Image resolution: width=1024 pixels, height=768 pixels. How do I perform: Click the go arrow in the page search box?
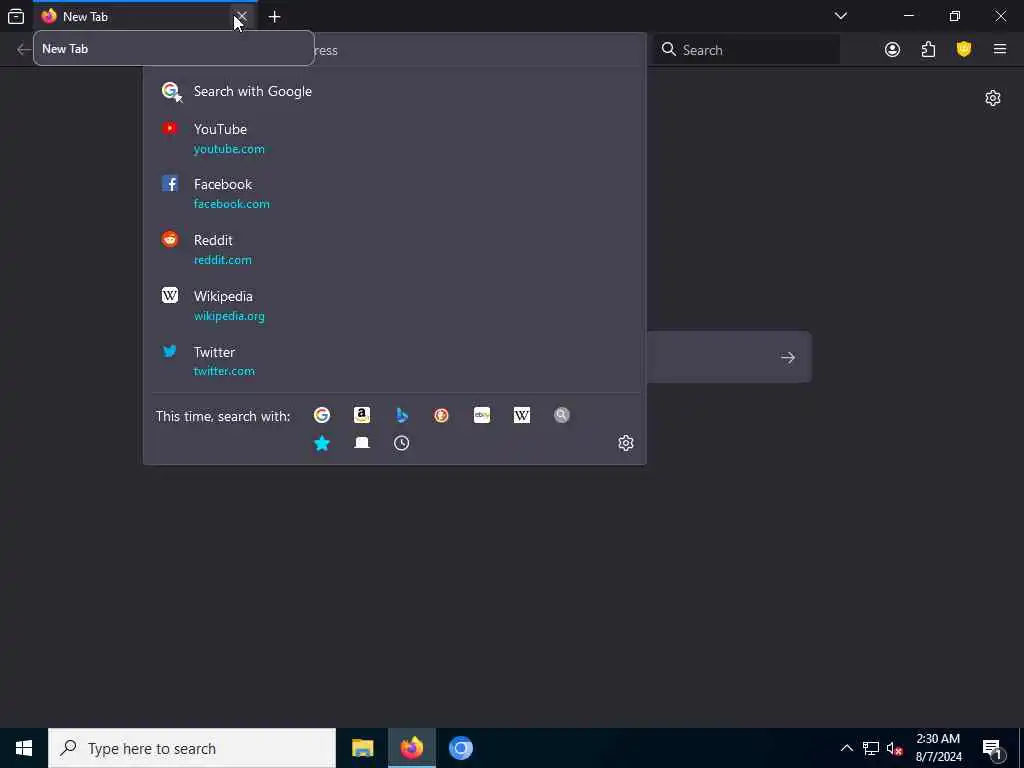point(788,357)
